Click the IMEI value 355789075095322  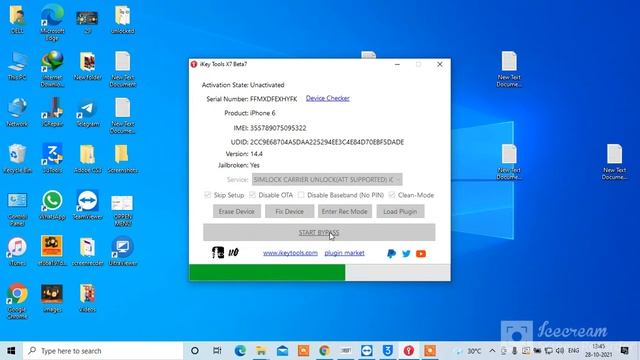tap(278, 128)
